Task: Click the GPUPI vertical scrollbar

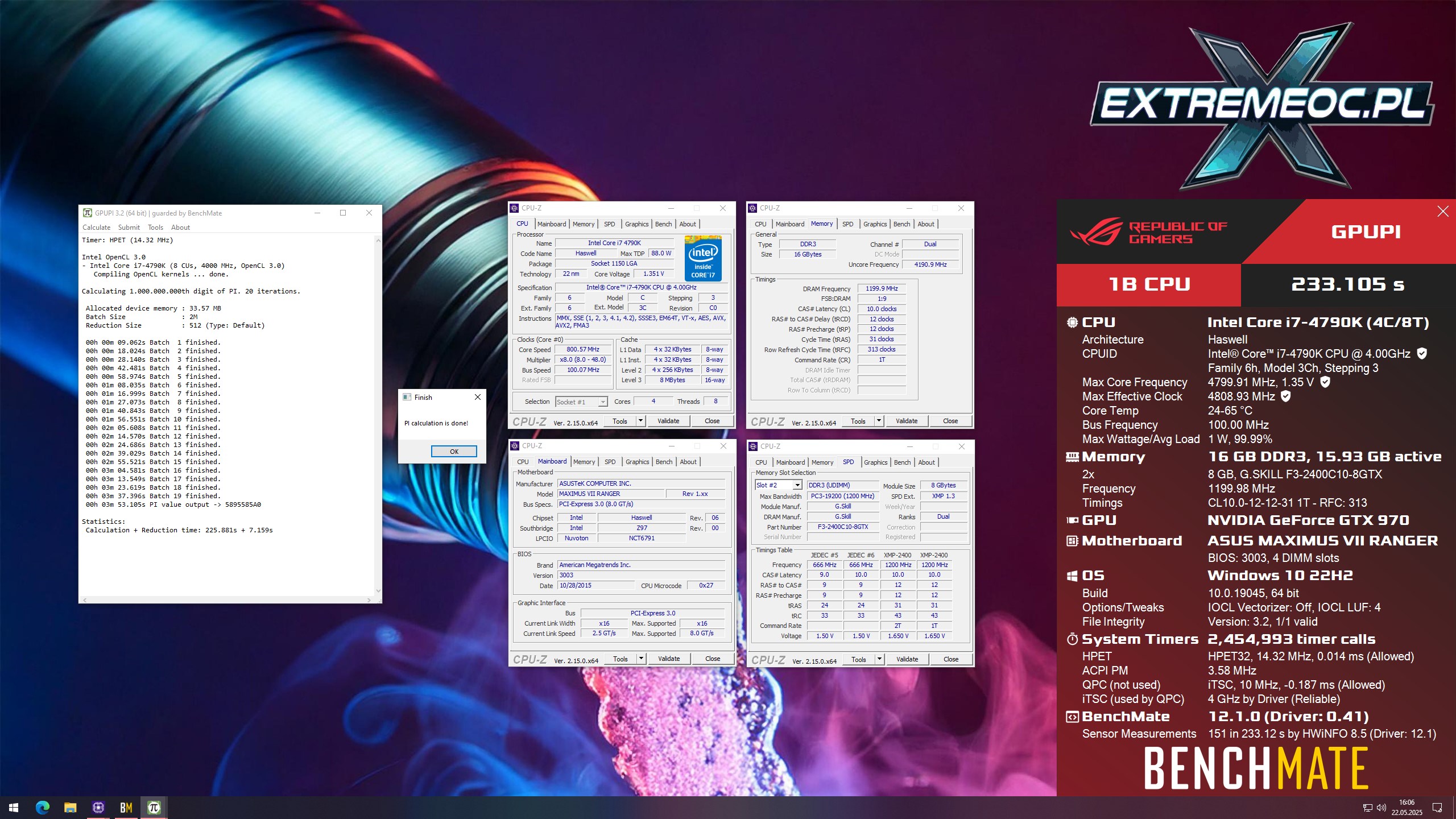Action: 378,415
